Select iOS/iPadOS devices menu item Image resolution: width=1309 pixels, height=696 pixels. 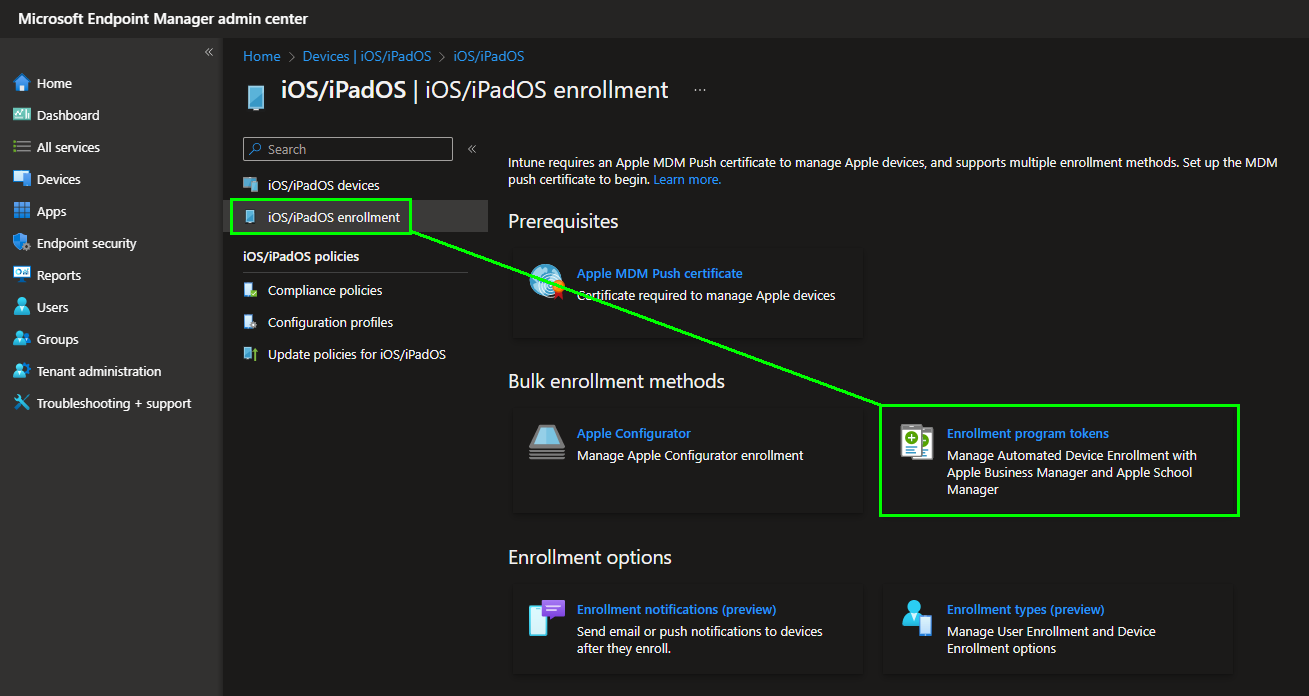(x=323, y=185)
